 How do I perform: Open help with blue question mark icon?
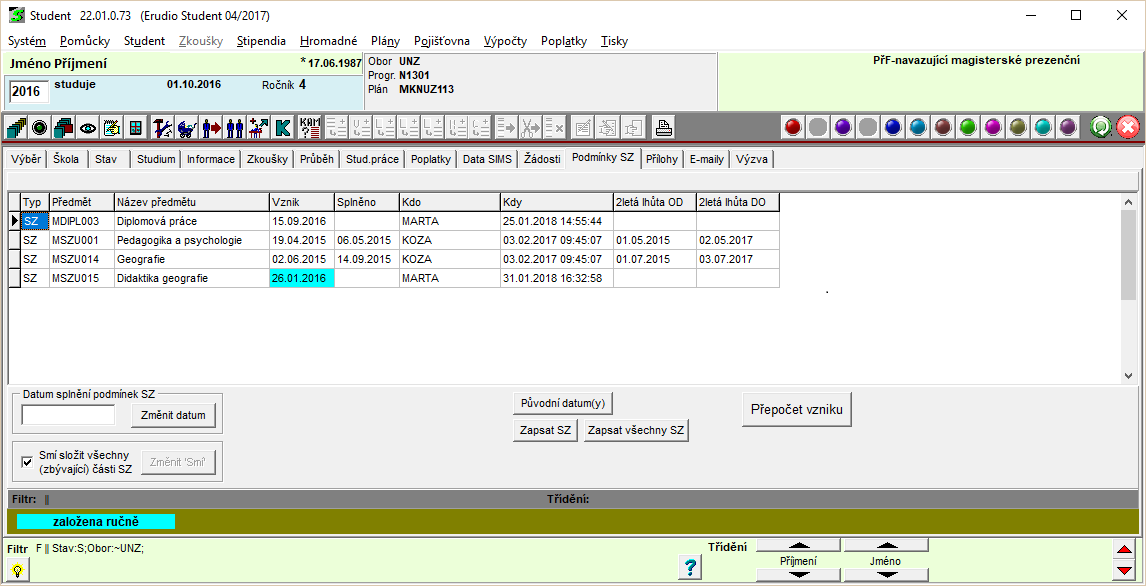[x=689, y=567]
